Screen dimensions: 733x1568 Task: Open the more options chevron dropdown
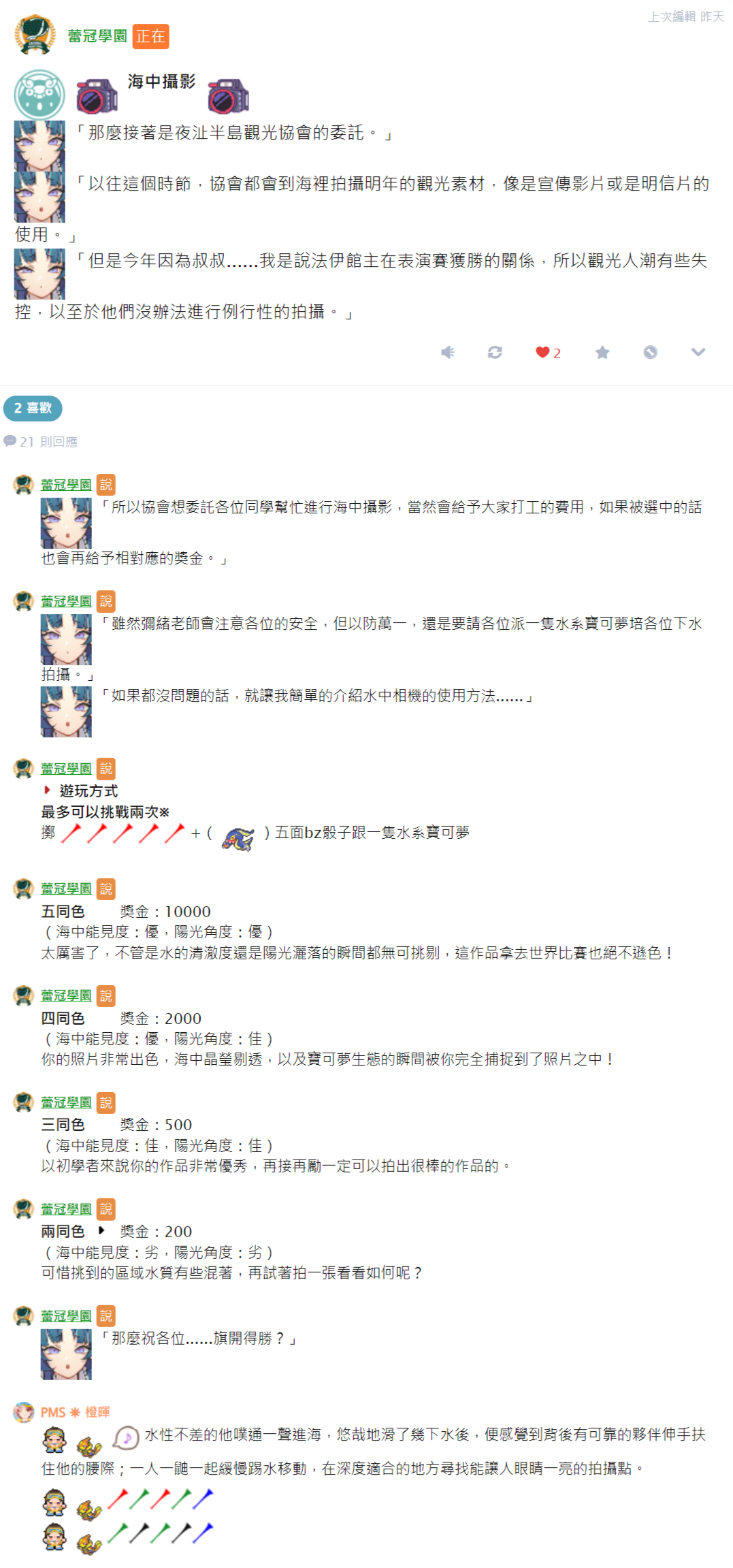click(698, 352)
